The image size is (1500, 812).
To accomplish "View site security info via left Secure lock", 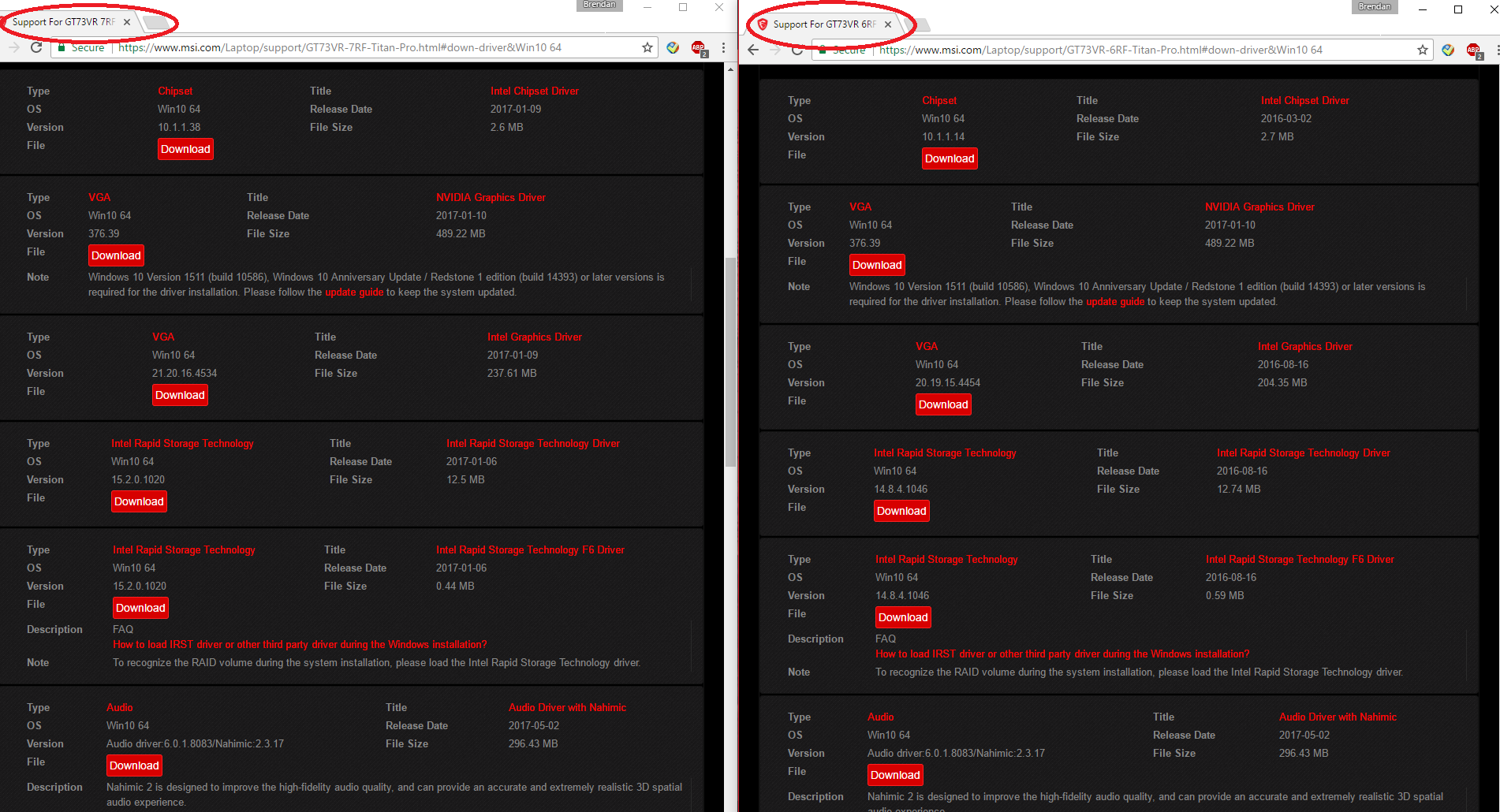I will click(81, 47).
